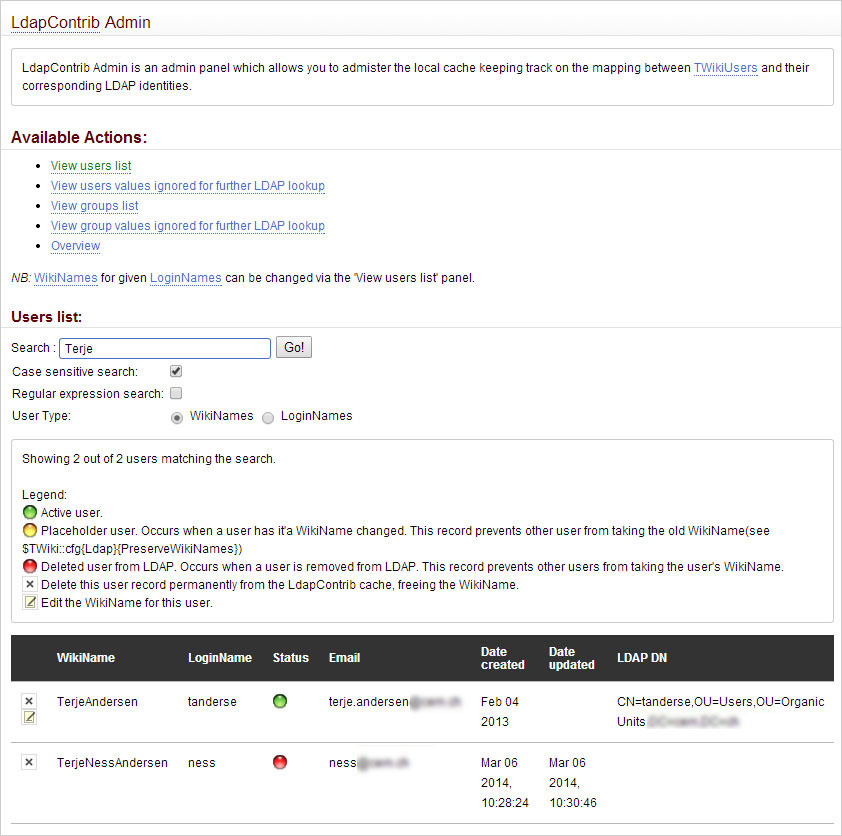This screenshot has height=836, width=842.
Task: Open the Overview panel
Action: click(x=75, y=246)
